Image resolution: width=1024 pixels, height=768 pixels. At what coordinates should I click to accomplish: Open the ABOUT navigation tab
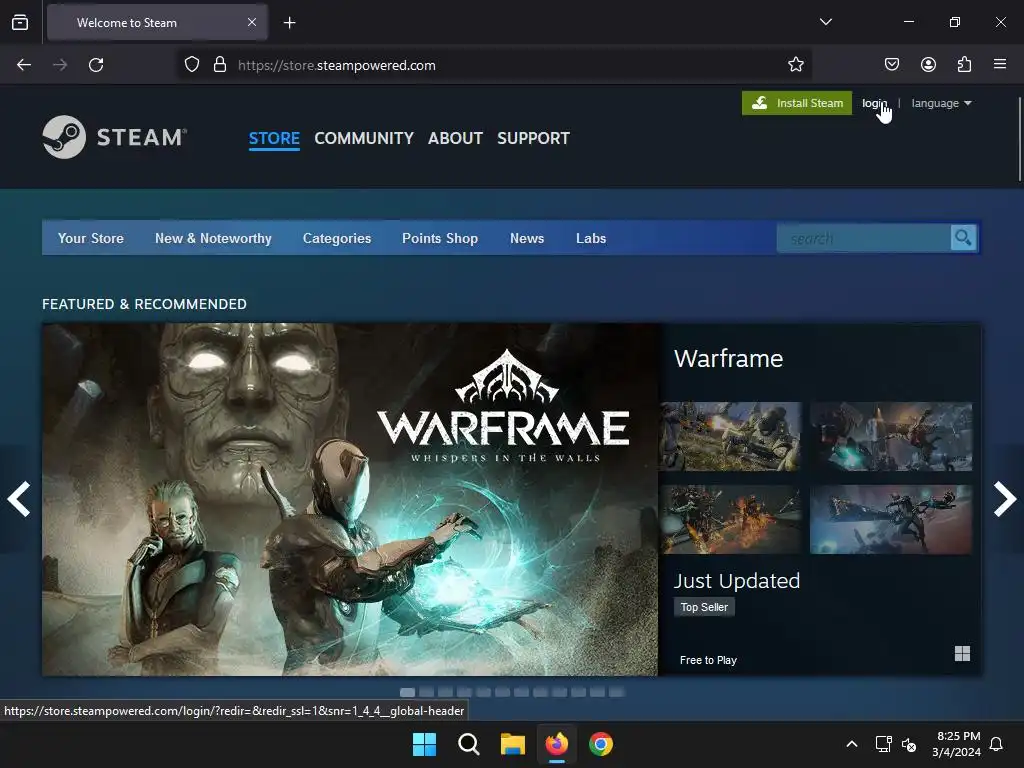(455, 138)
